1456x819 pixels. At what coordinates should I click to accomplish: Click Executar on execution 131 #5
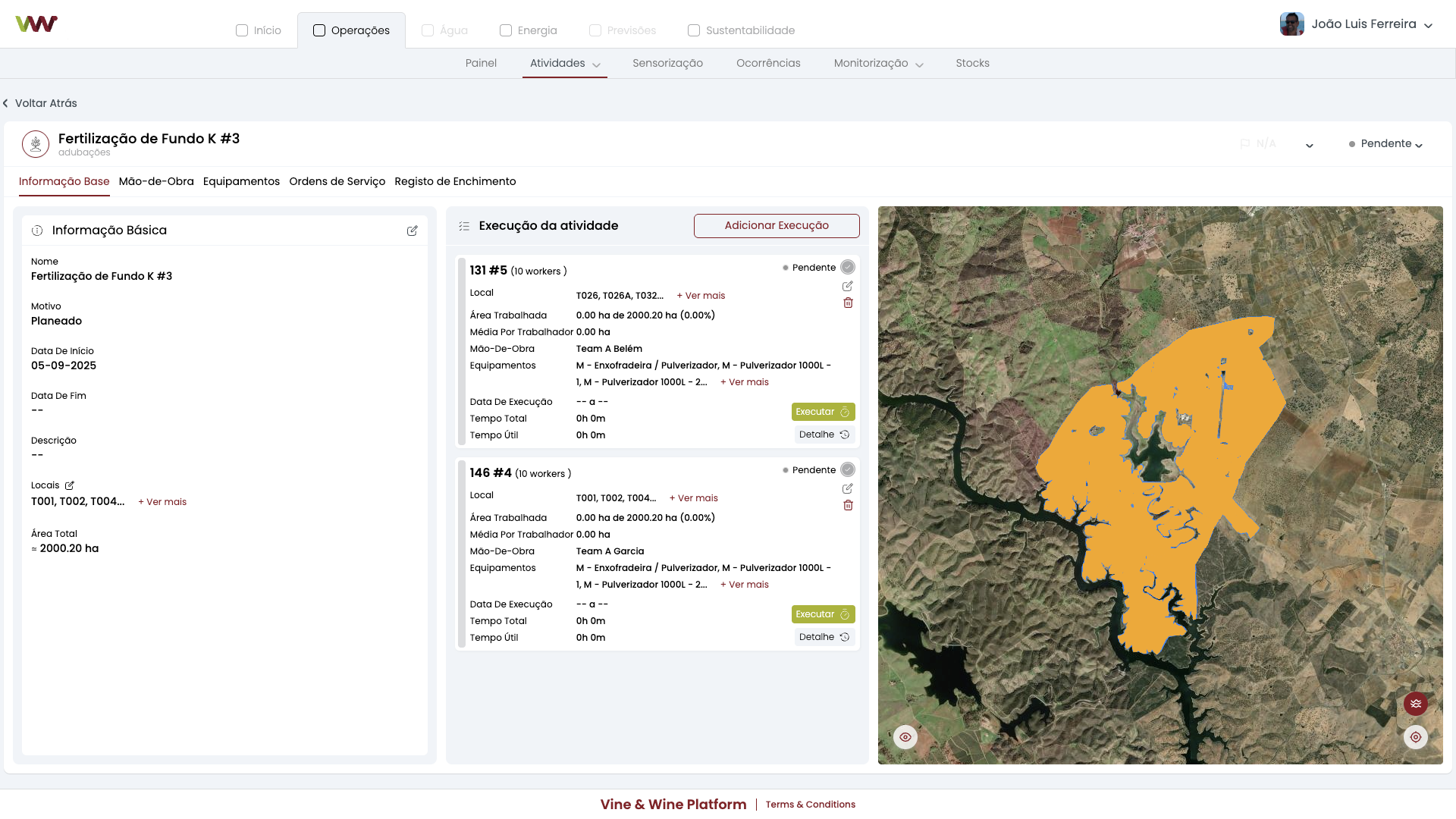click(x=823, y=412)
